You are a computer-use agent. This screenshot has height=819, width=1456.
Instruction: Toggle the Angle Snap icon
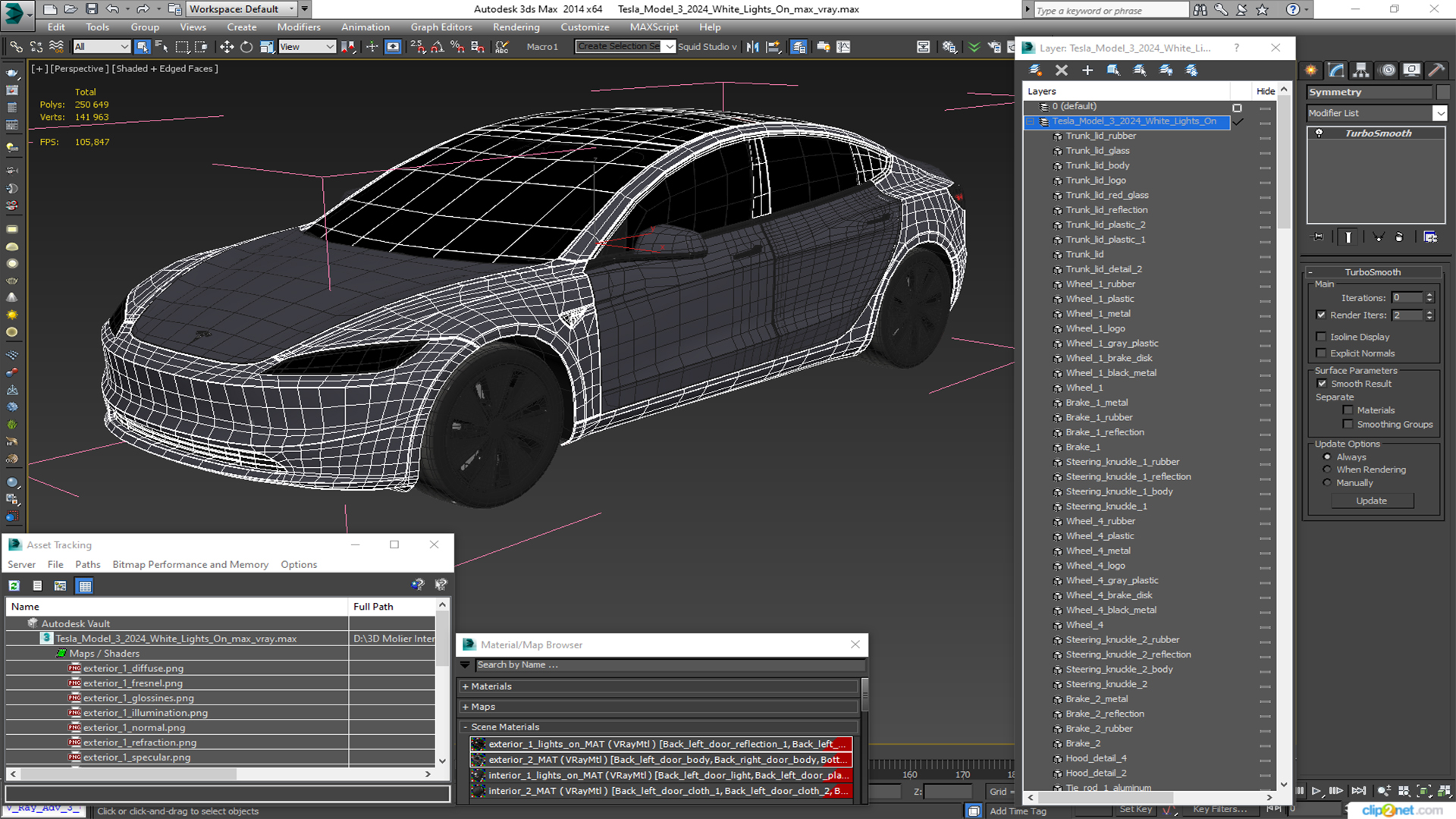pos(438,47)
